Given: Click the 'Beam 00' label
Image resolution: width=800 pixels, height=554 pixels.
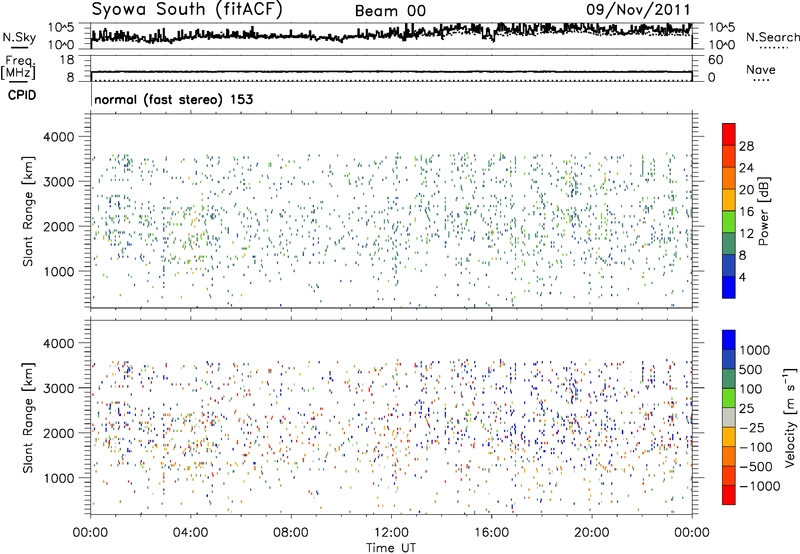Looking at the screenshot, I should pos(390,11).
